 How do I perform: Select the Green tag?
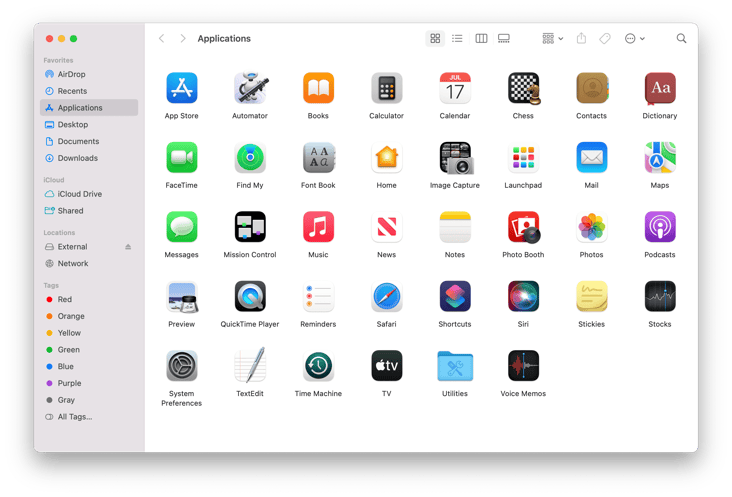89,350
